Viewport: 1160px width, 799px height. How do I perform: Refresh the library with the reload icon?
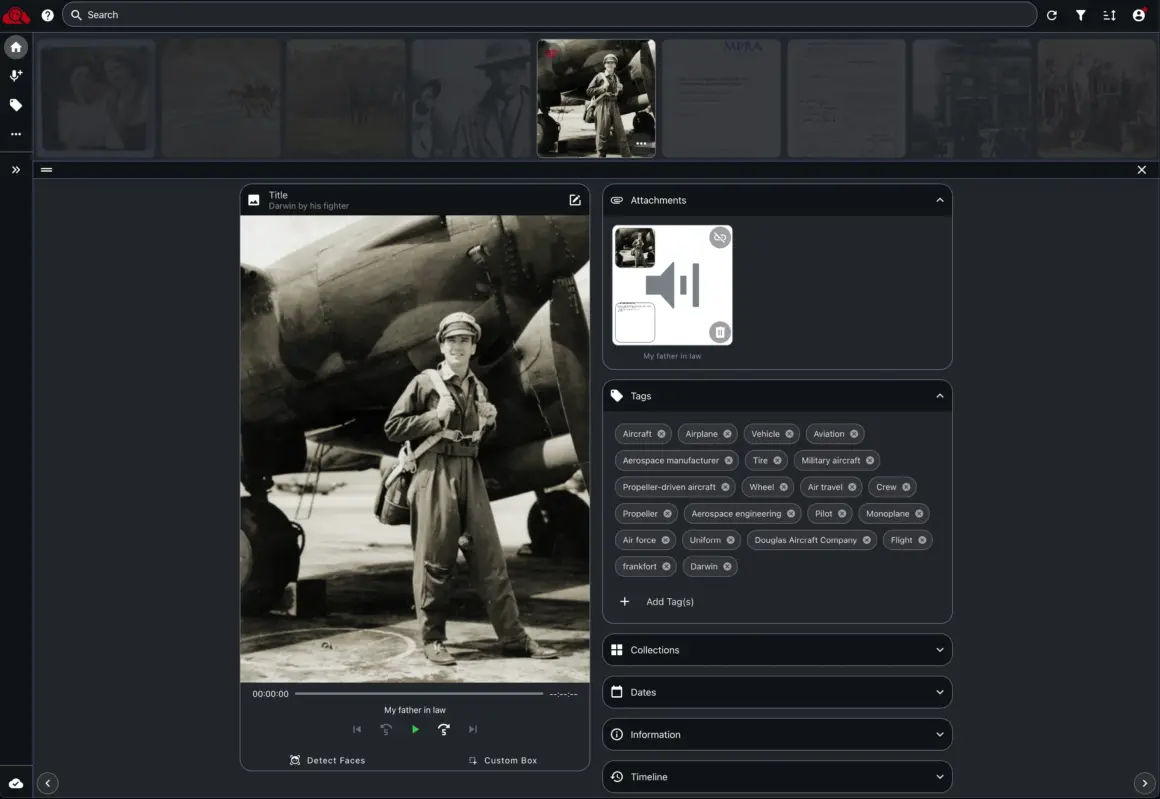[1051, 15]
